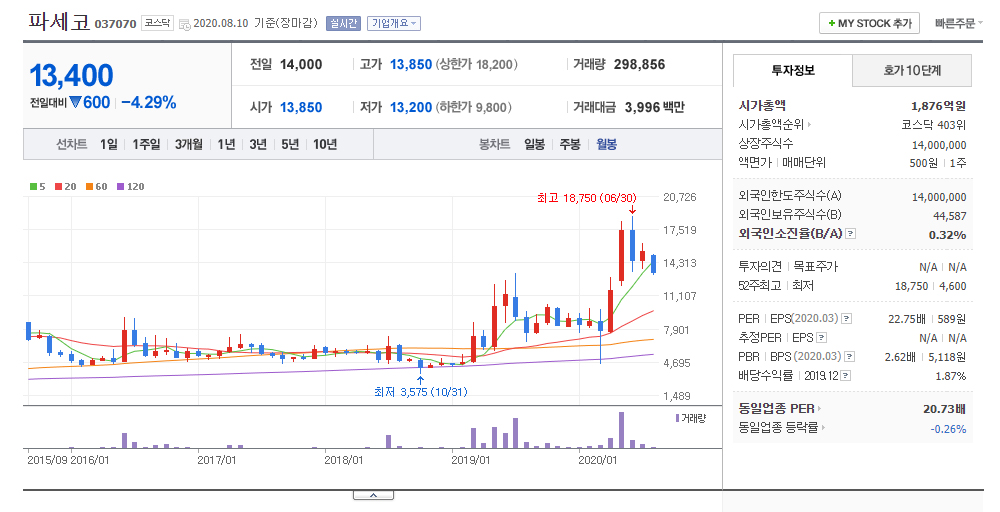Screen dimensions: 1000x512
Task: Click the 2019/01 date label on chart axis
Action: (x=471, y=460)
